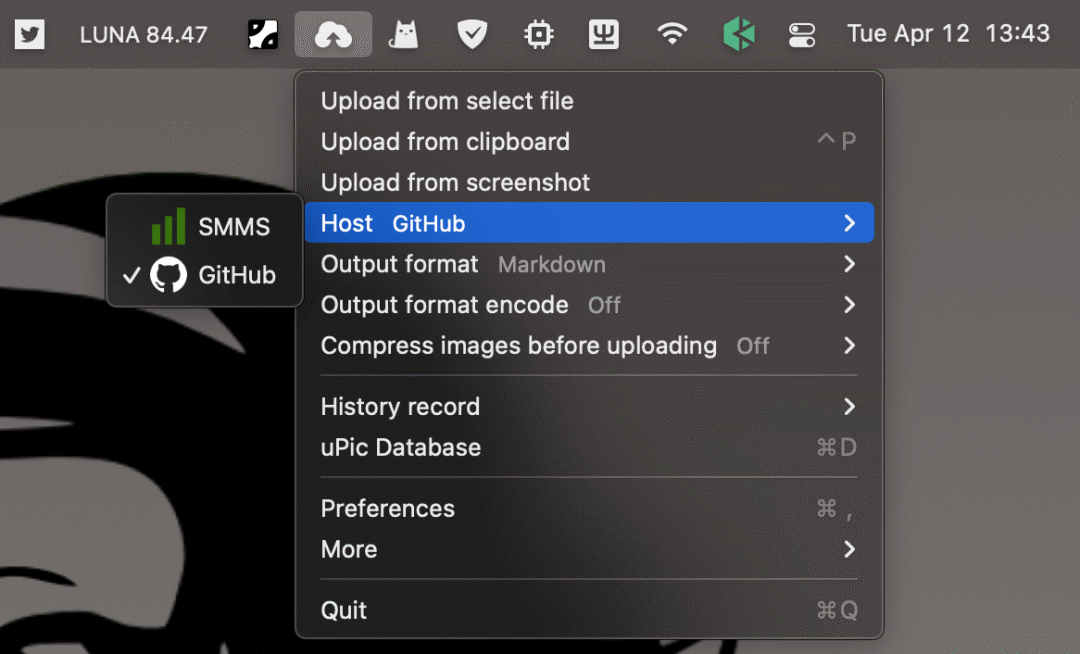Select the highlighted Host GitHub menu item
This screenshot has width=1080, height=654.
coord(589,223)
